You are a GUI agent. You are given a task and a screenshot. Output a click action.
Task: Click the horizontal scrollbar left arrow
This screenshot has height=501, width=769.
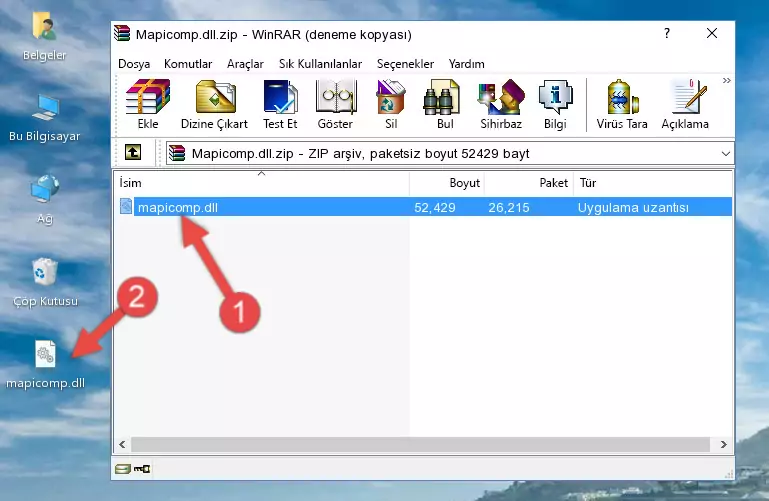point(123,445)
